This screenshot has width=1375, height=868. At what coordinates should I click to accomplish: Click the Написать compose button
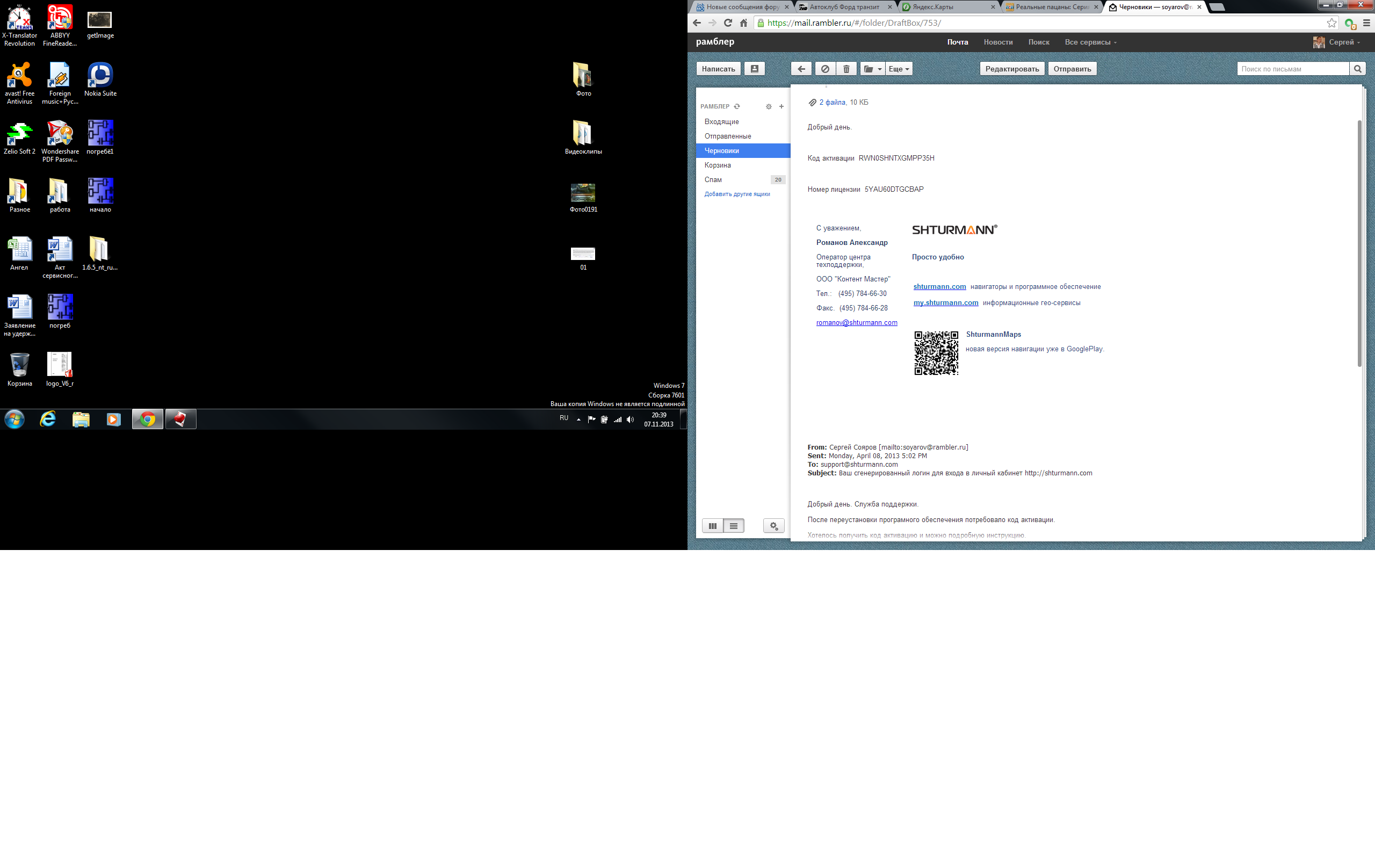click(x=718, y=69)
